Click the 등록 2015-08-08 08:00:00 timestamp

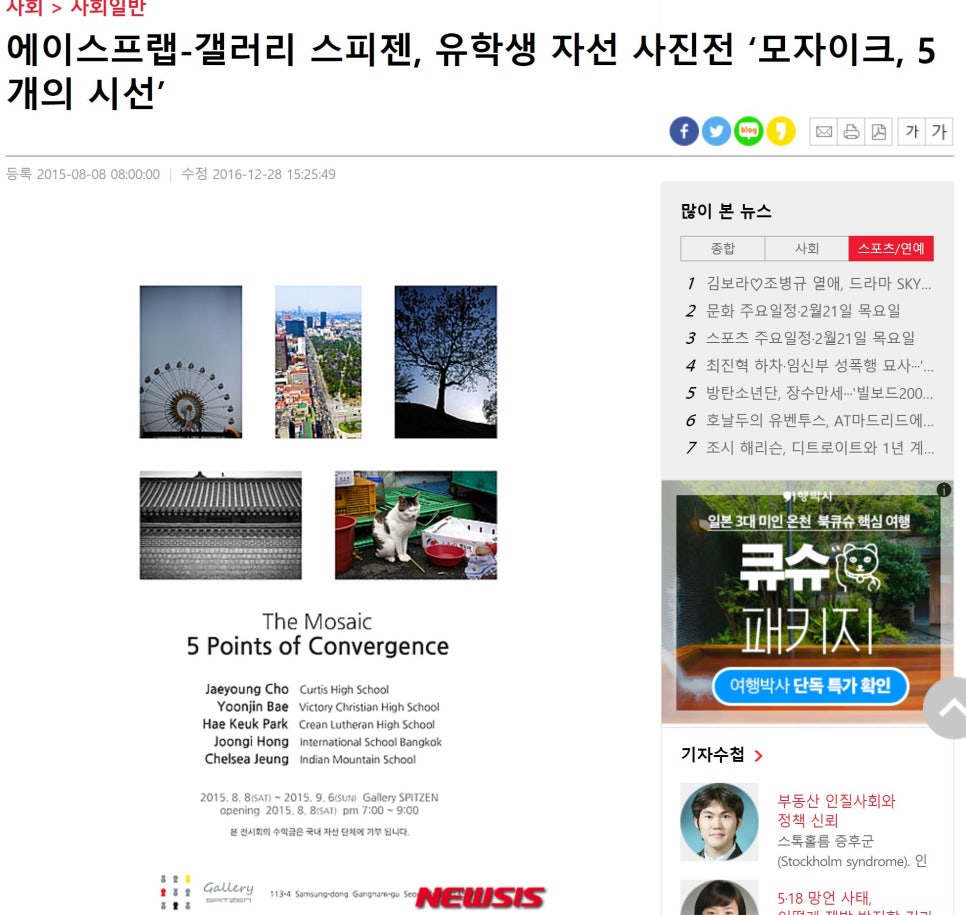tap(83, 174)
